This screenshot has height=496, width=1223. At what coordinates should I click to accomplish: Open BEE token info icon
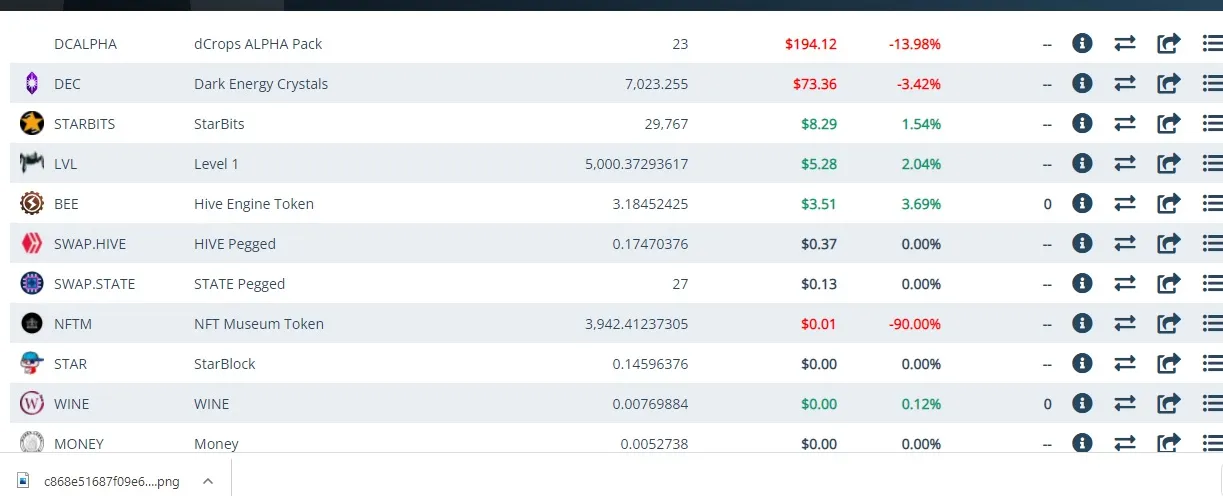coord(1081,204)
